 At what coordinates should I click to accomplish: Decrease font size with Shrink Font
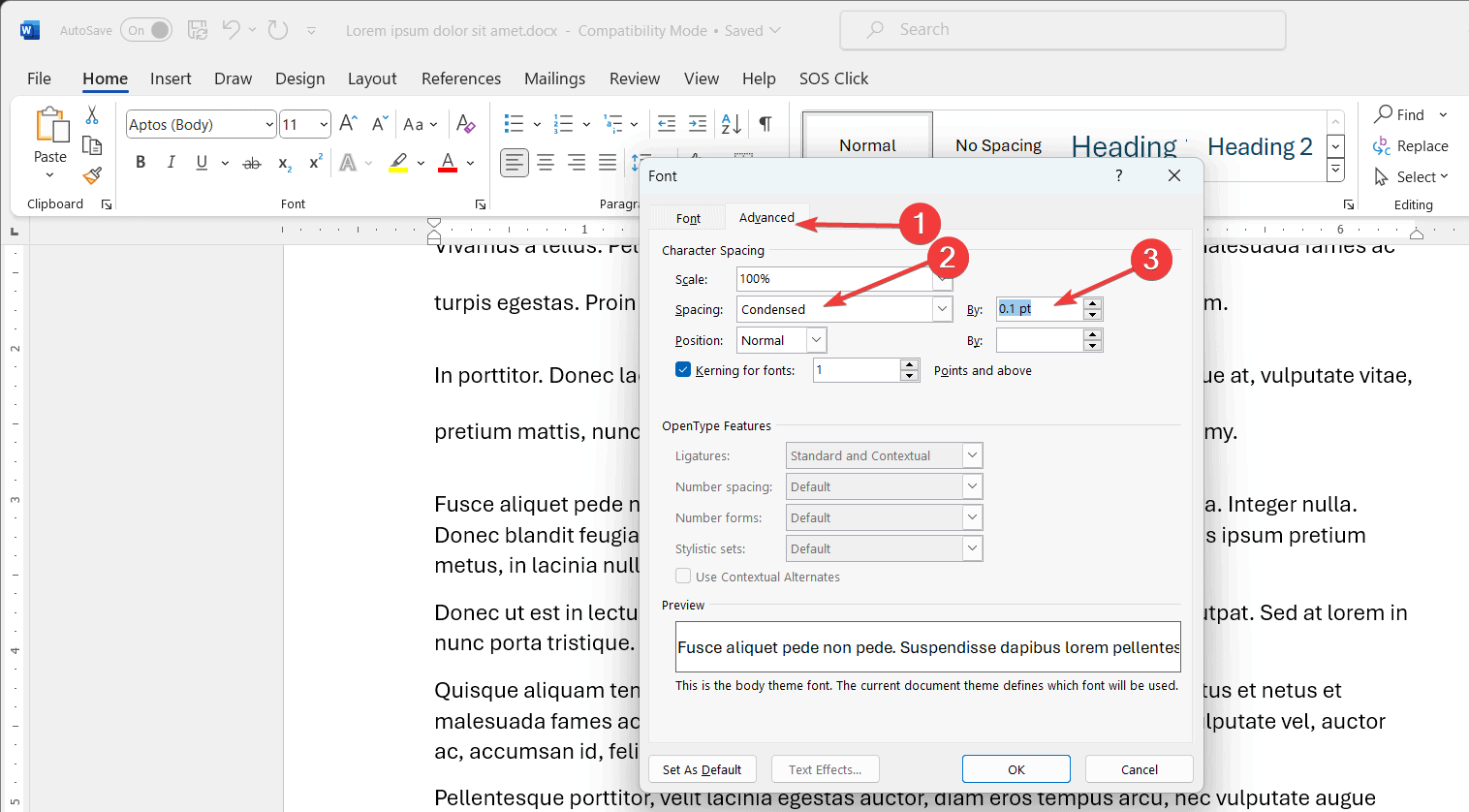[x=380, y=124]
